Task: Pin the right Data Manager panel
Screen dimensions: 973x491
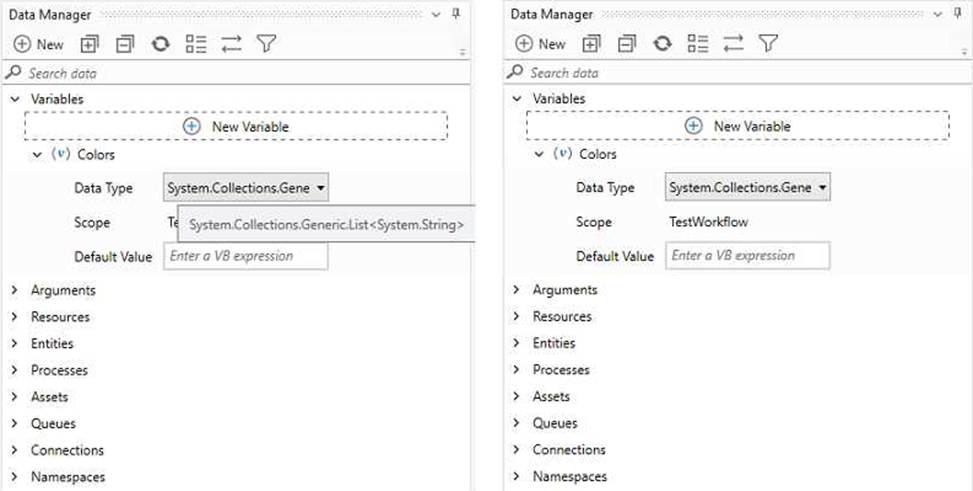Action: [957, 14]
